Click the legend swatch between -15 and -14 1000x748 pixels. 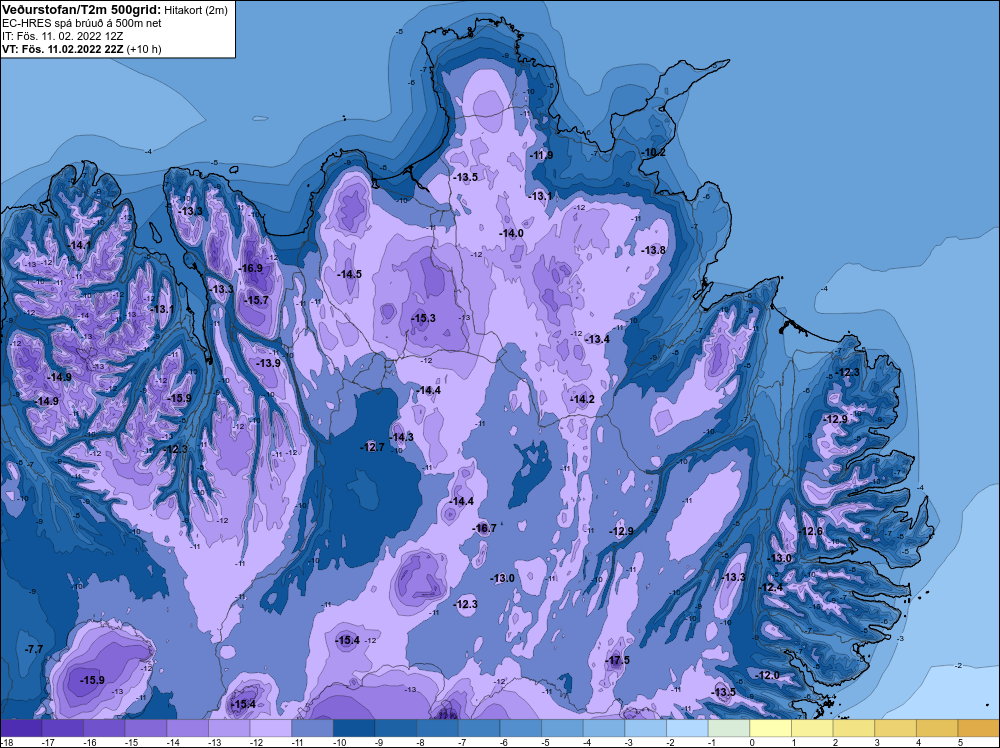tap(146, 728)
